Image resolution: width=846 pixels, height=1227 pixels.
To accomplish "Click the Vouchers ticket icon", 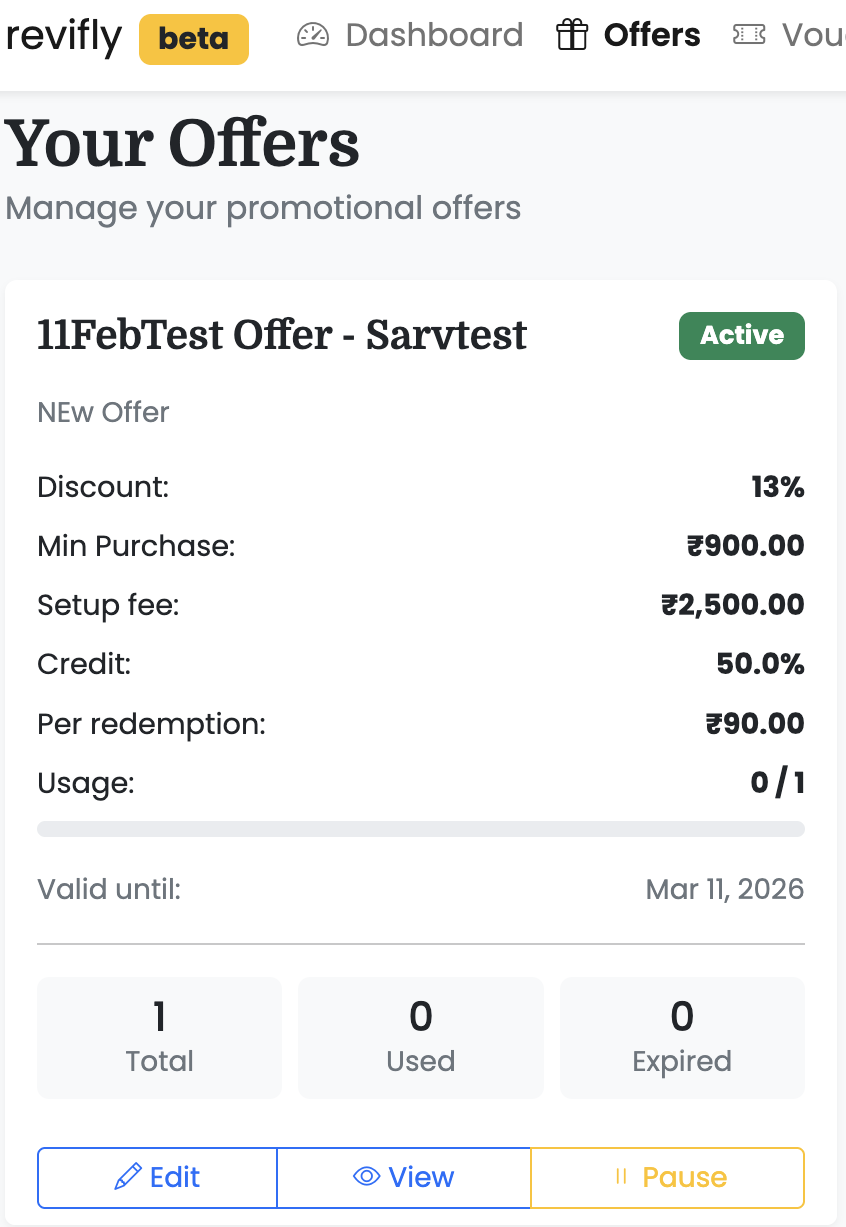I will pyautogui.click(x=748, y=34).
